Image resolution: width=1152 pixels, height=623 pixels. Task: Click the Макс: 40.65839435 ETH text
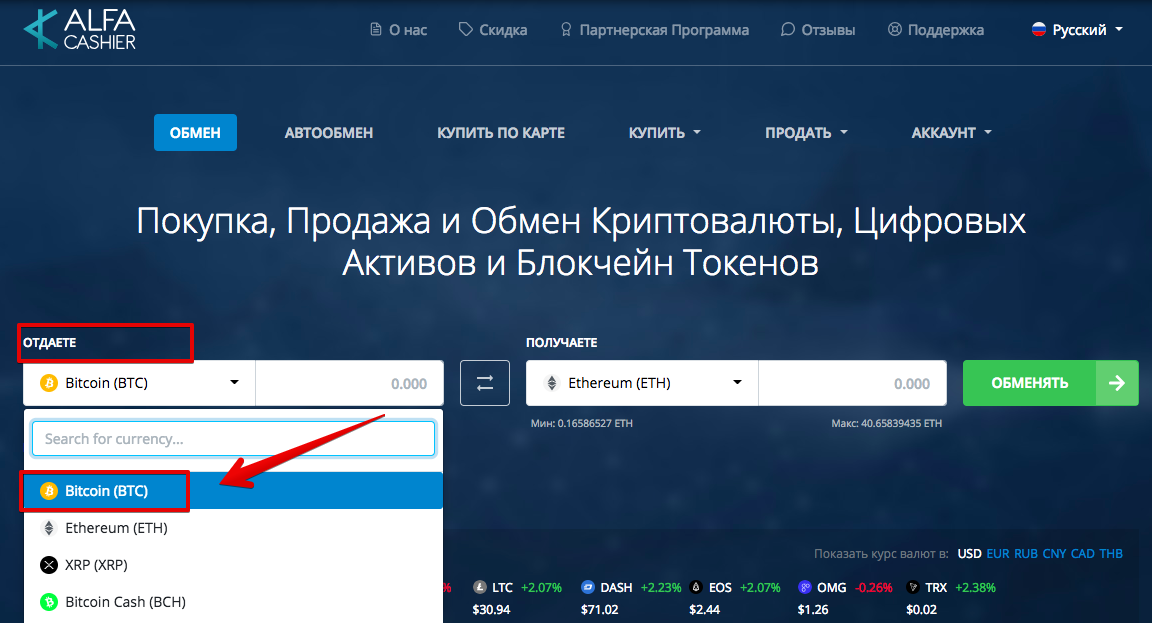click(x=887, y=423)
